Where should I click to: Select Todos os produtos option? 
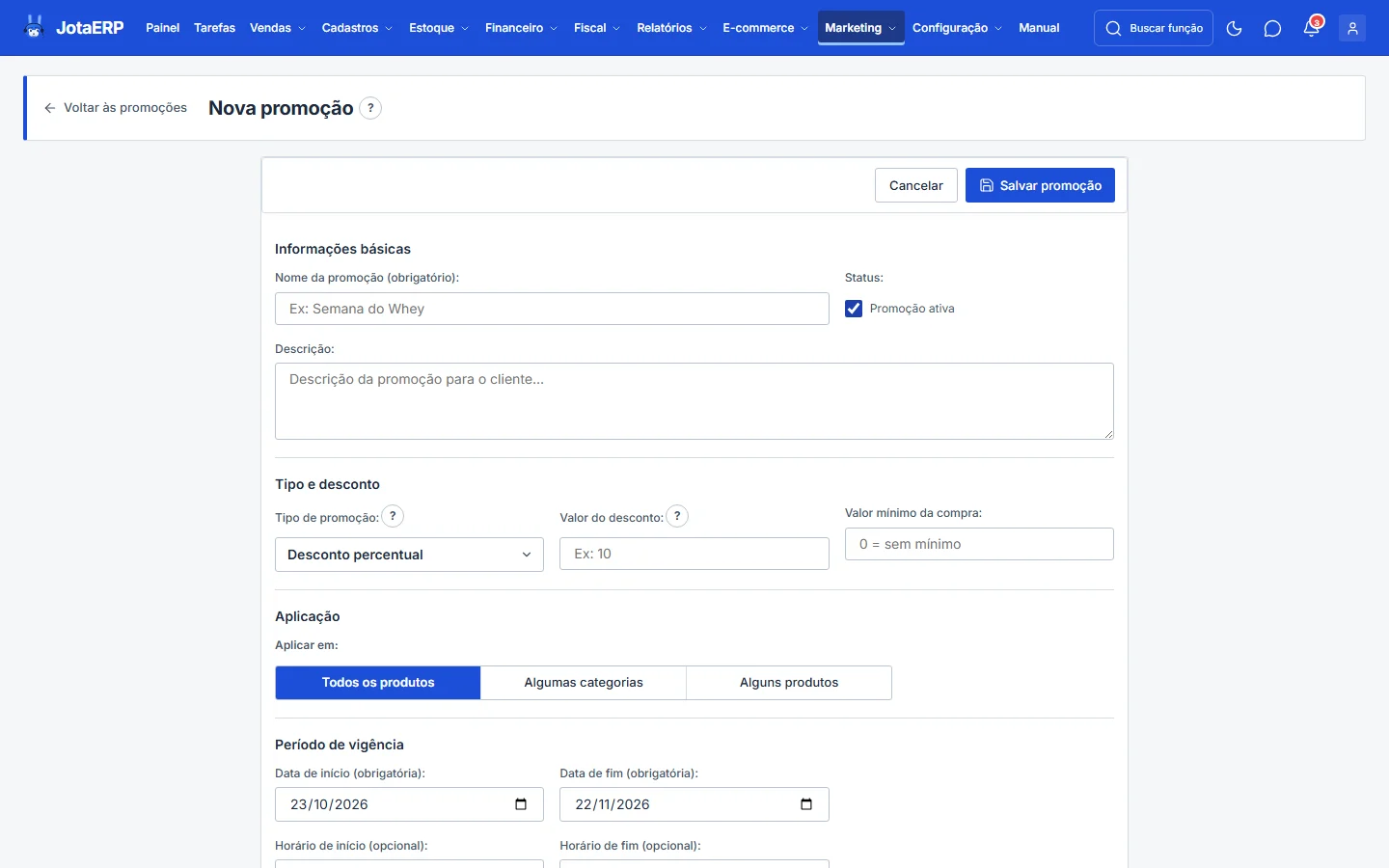coord(378,683)
